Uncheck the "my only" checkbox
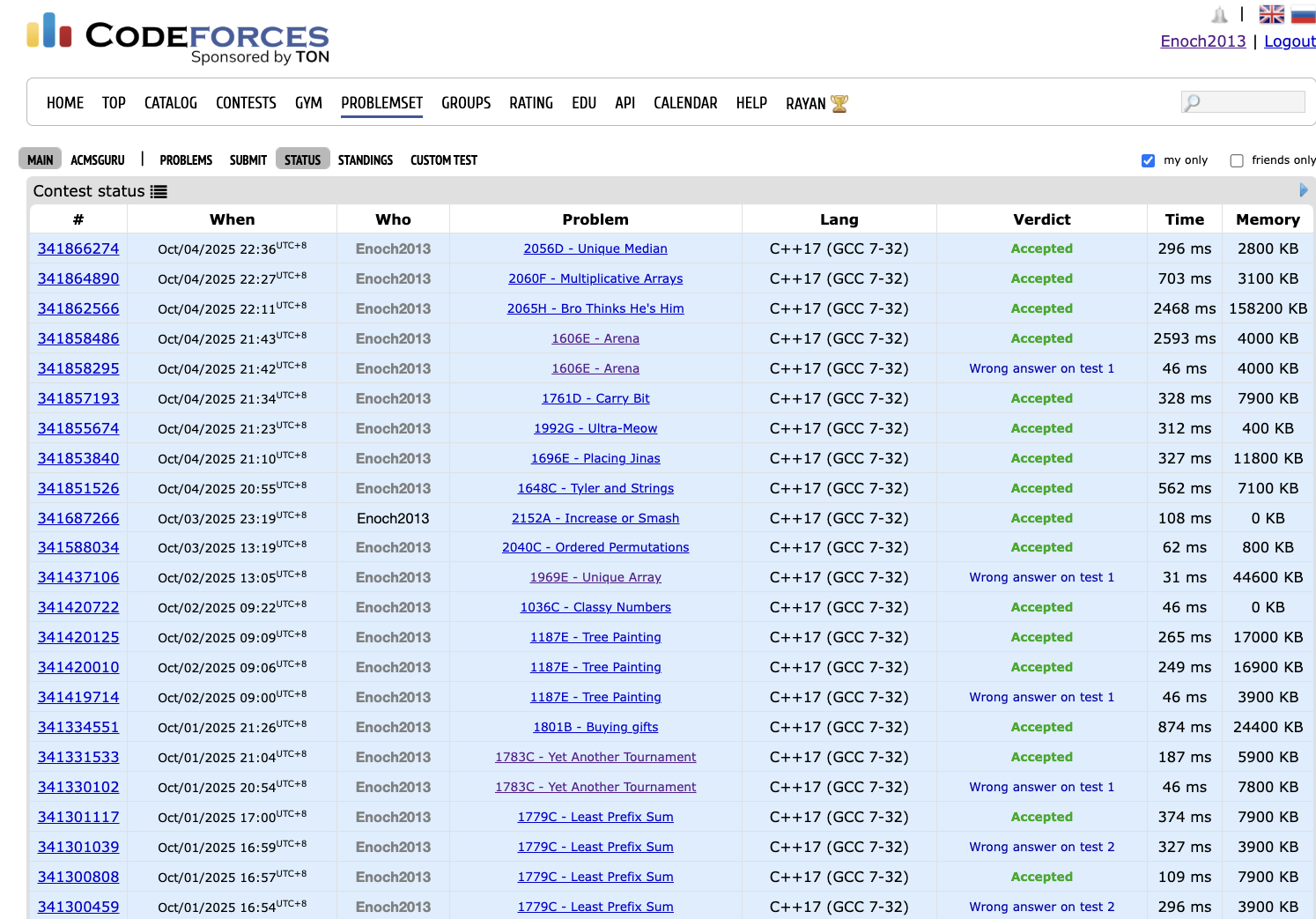1316x919 pixels. tap(1148, 160)
